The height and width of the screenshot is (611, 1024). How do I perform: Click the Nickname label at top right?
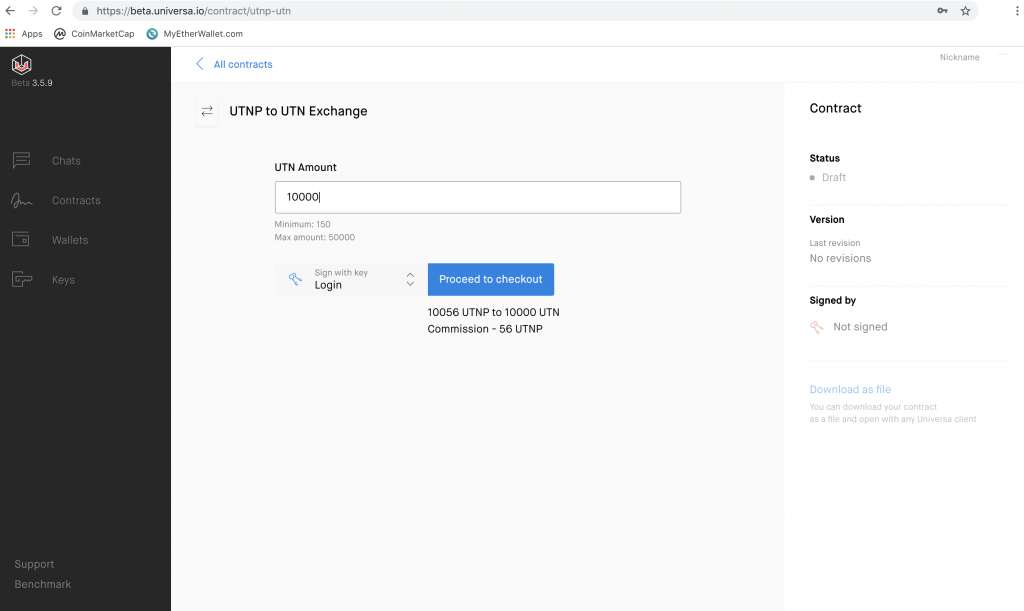pyautogui.click(x=959, y=57)
